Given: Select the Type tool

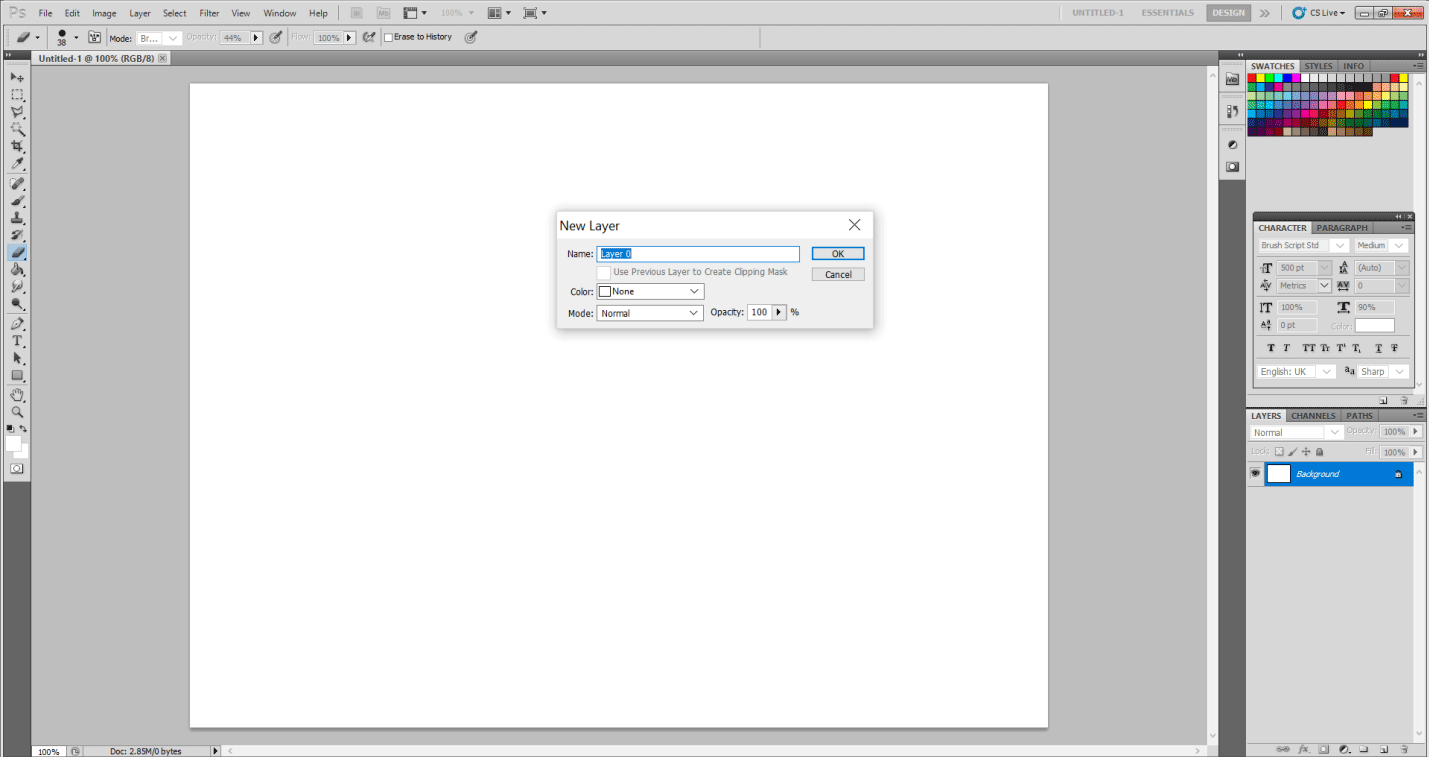Looking at the screenshot, I should (x=17, y=341).
